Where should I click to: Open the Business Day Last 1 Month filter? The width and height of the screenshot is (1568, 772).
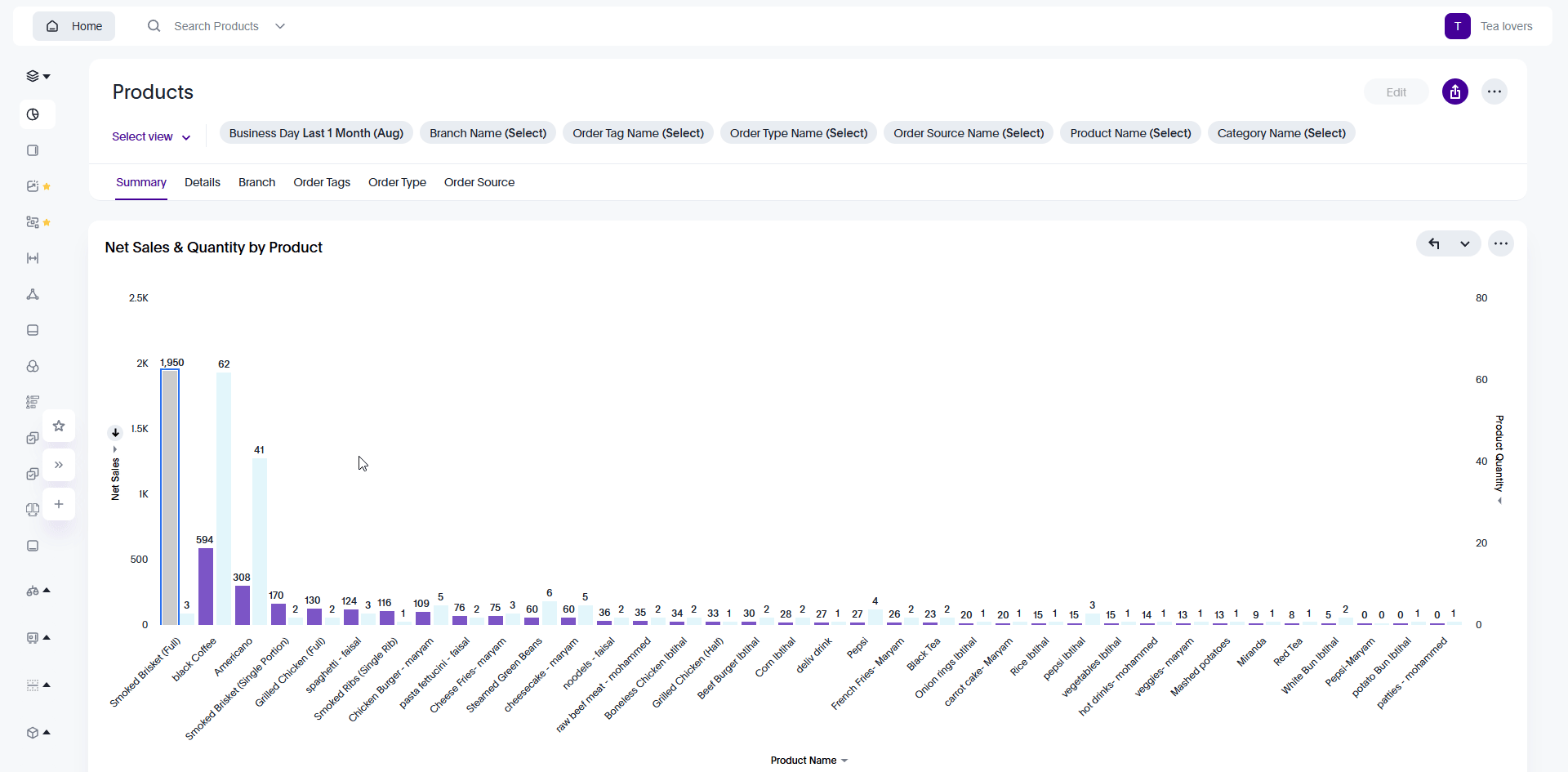pyautogui.click(x=316, y=133)
